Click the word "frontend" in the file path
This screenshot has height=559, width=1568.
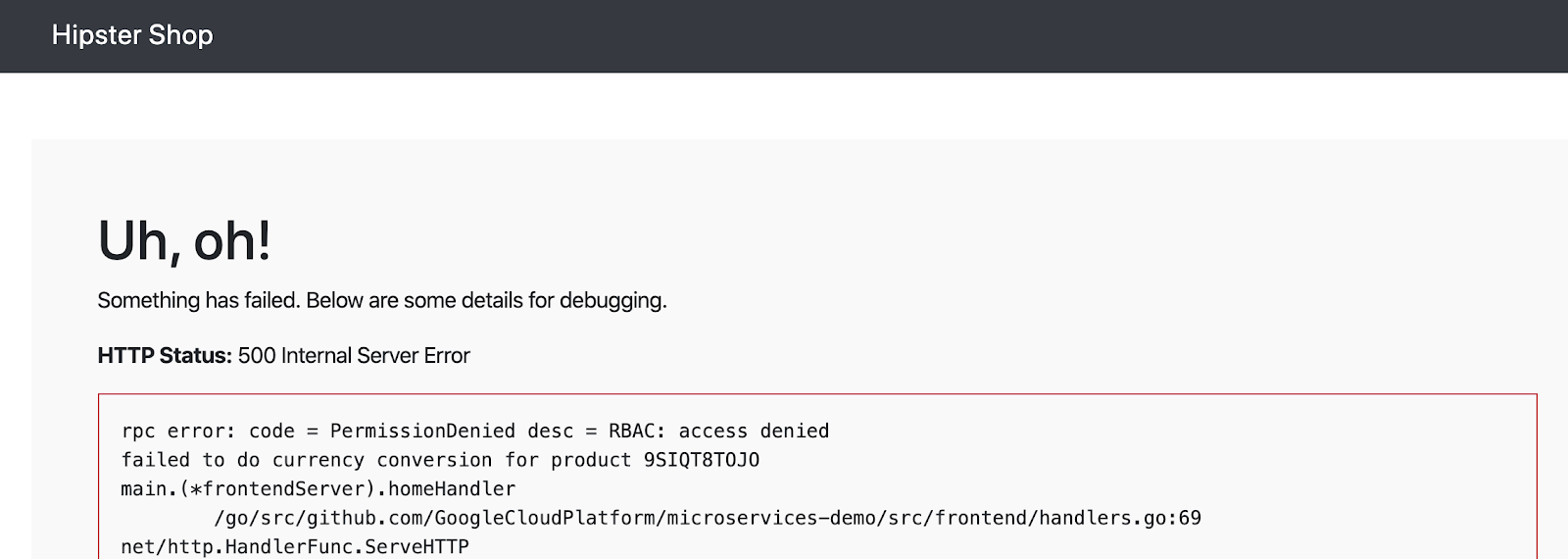[x=981, y=518]
